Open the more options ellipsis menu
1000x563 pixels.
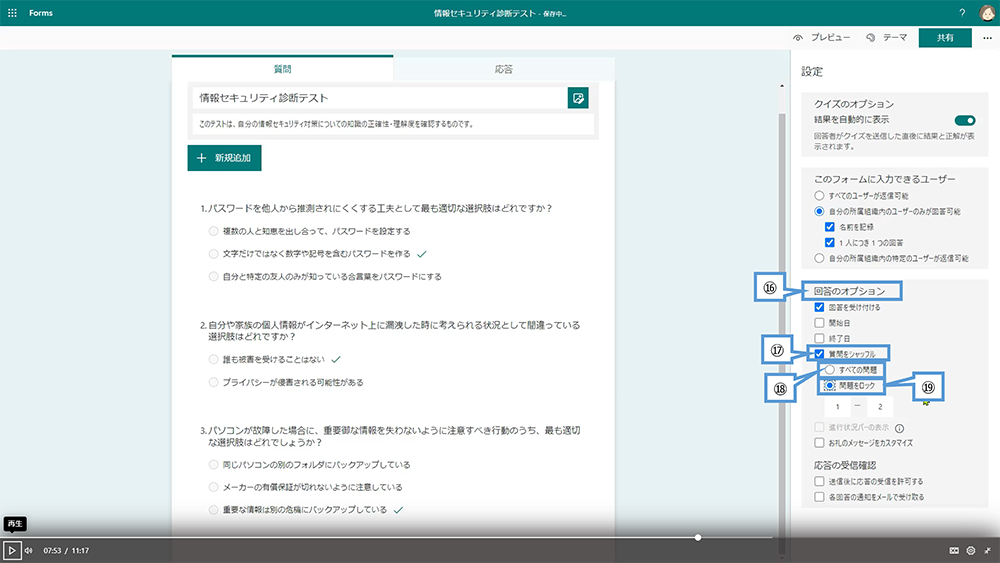coord(987,38)
